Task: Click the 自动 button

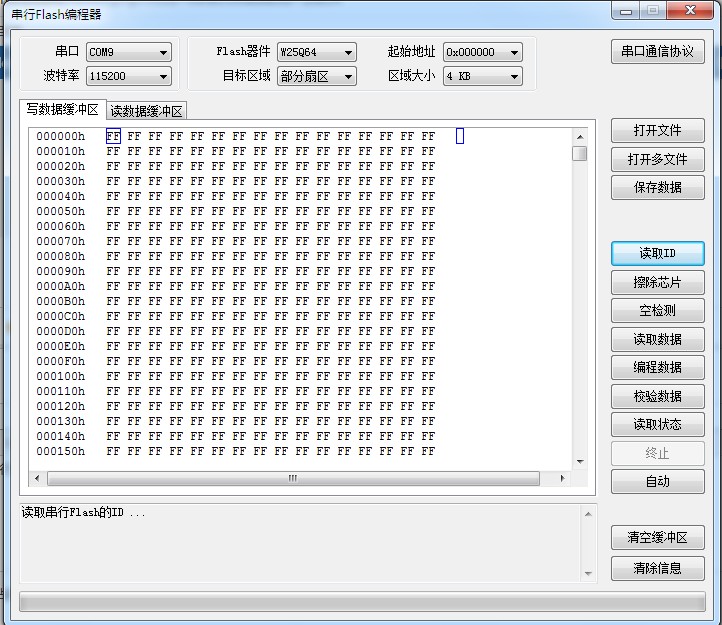Action: pos(658,482)
